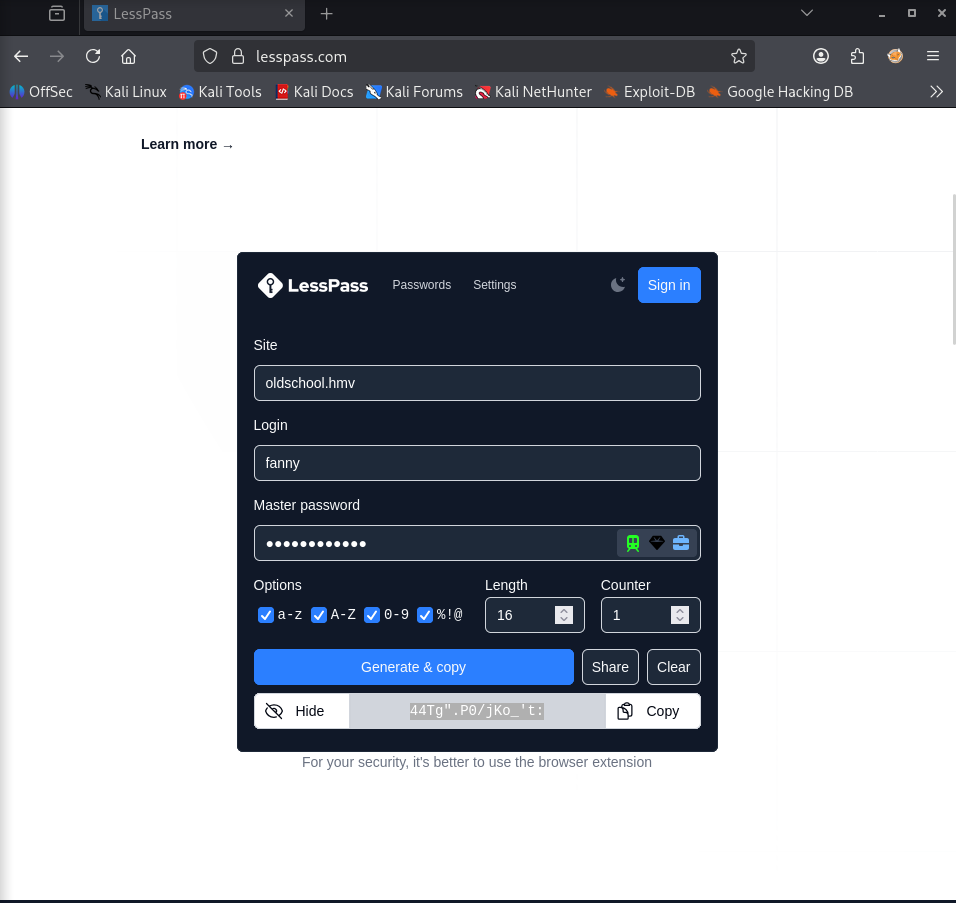Select the LessPass browser tab
The width and height of the screenshot is (956, 903).
click(194, 14)
